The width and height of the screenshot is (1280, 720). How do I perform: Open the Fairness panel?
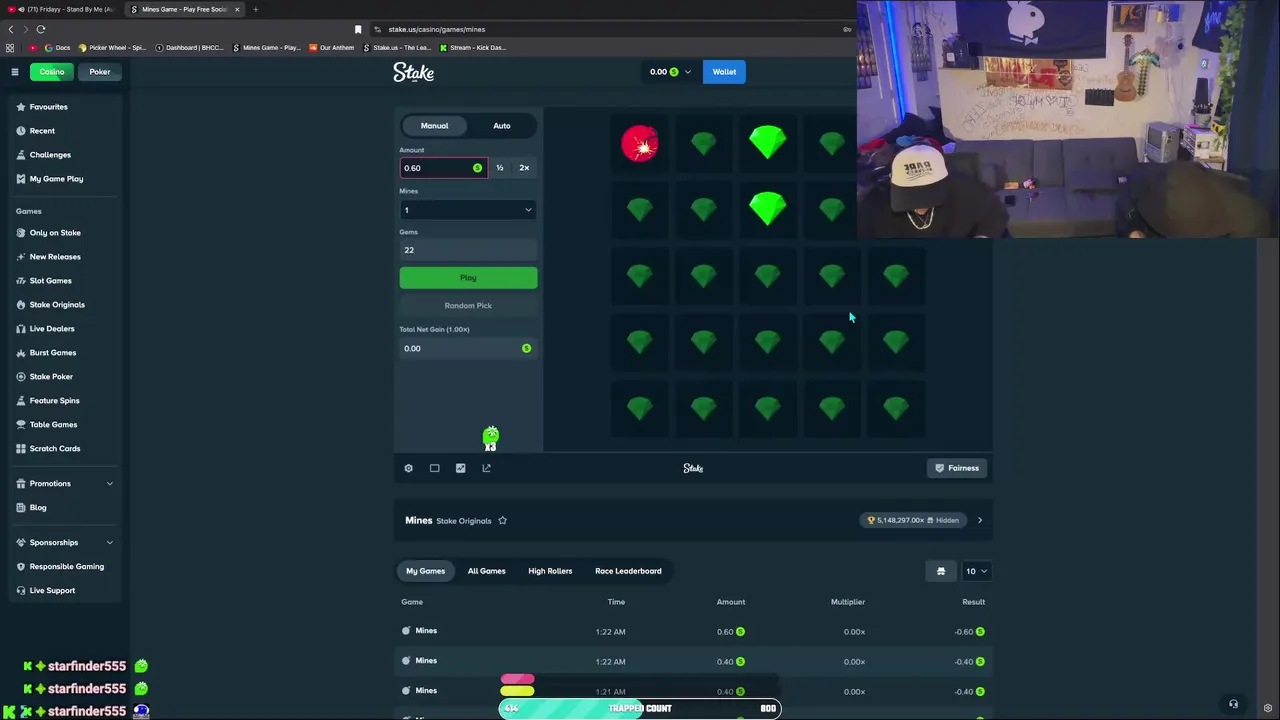tap(957, 468)
